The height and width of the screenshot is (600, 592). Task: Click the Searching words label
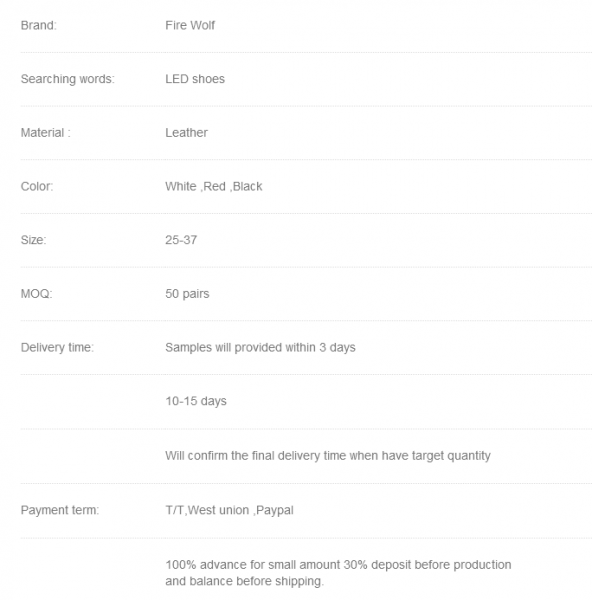[x=68, y=79]
